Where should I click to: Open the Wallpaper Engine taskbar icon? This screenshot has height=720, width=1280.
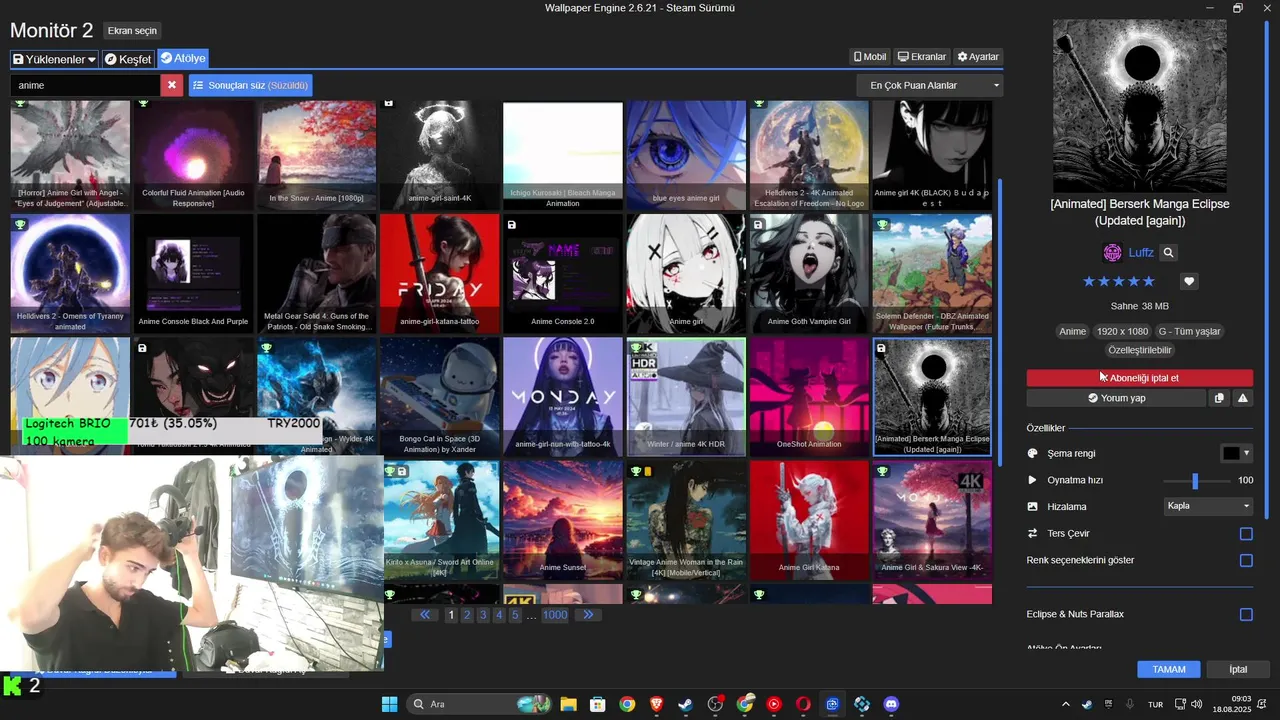click(x=832, y=704)
